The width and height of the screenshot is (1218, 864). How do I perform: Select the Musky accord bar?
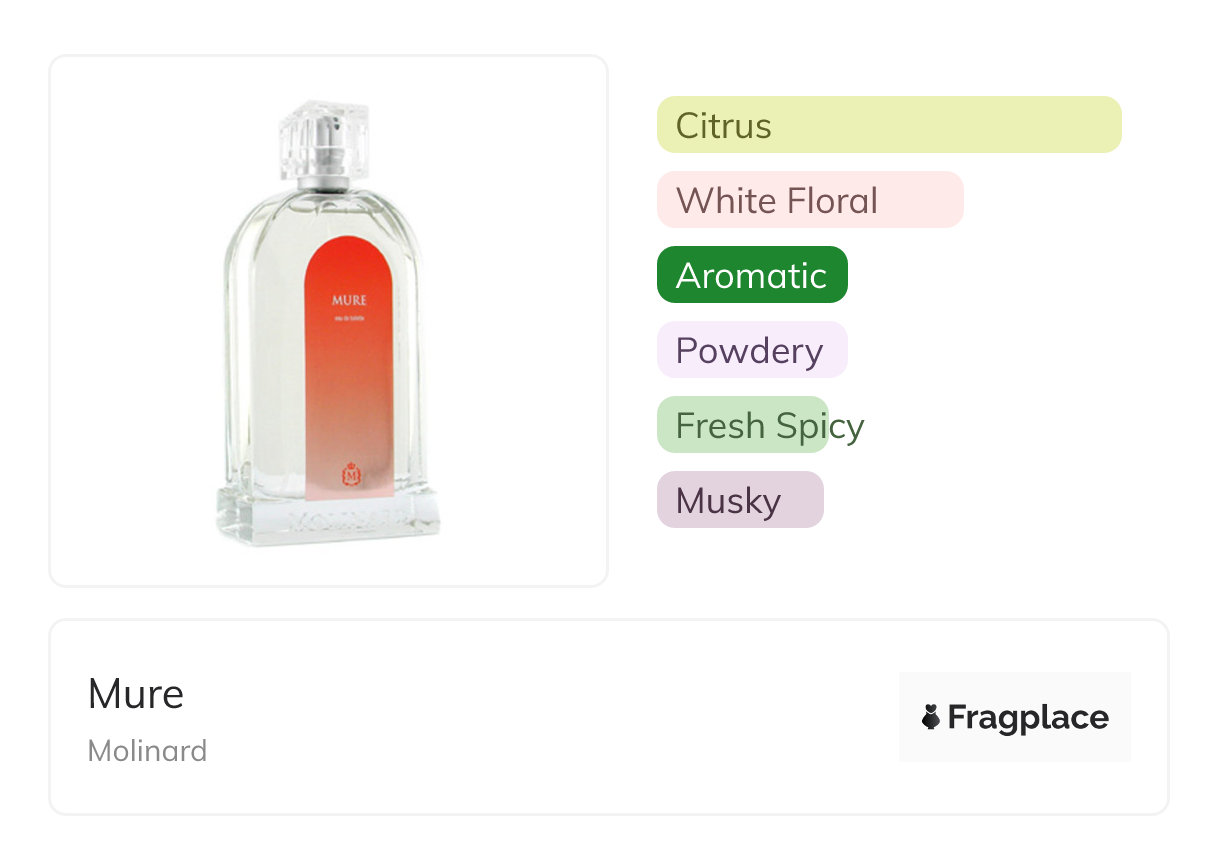(x=739, y=500)
